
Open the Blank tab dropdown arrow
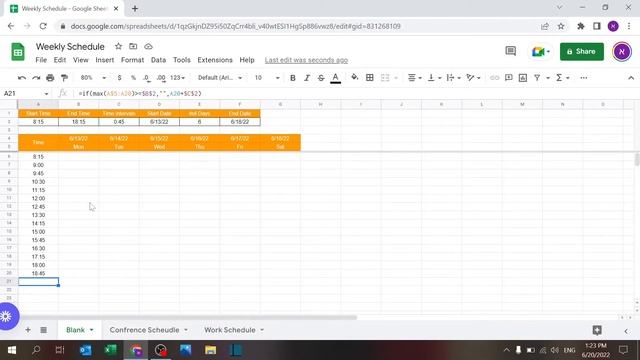(92, 330)
